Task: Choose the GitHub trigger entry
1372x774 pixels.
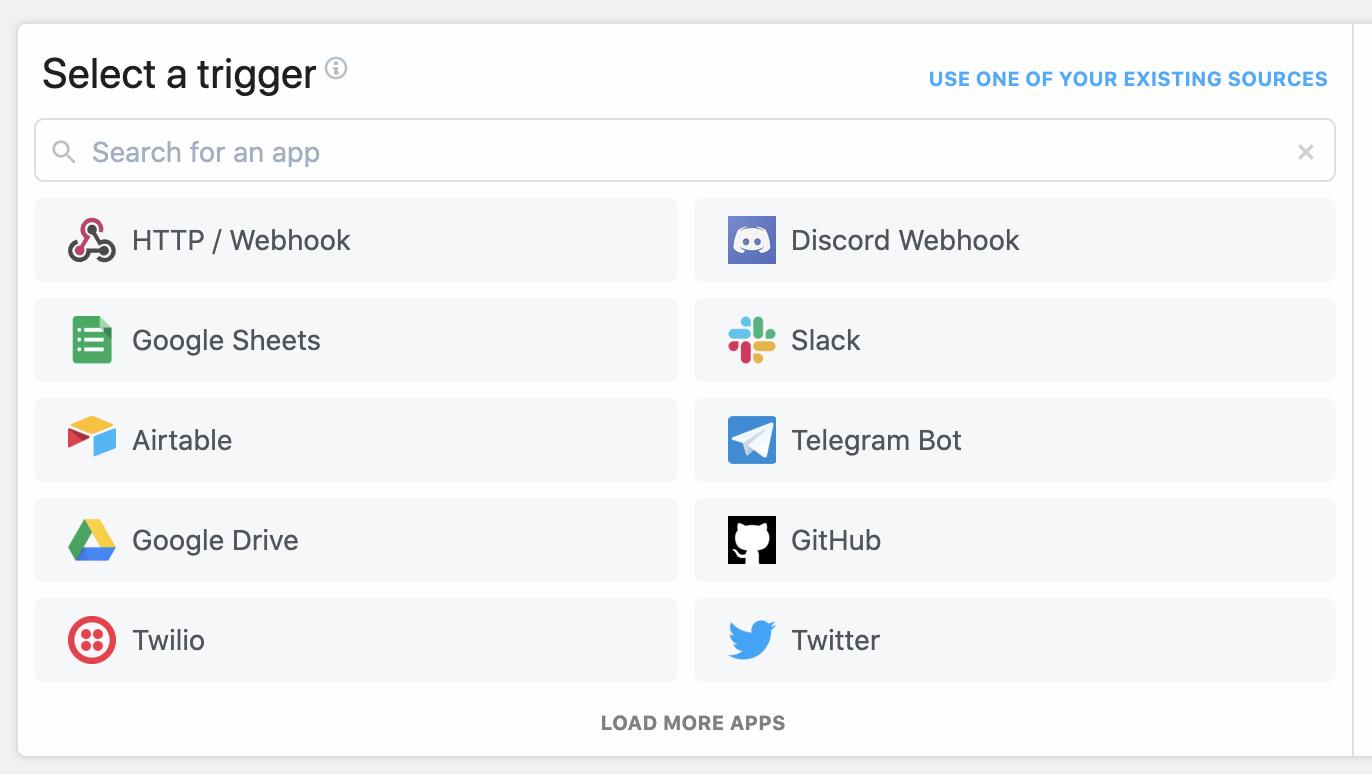Action: point(1013,540)
